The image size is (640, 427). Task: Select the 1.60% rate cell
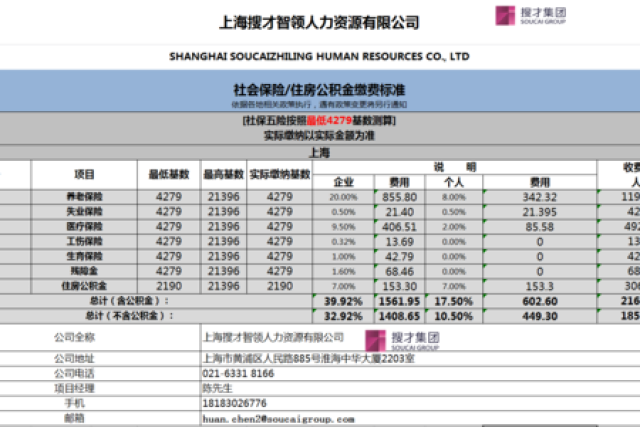pos(343,271)
